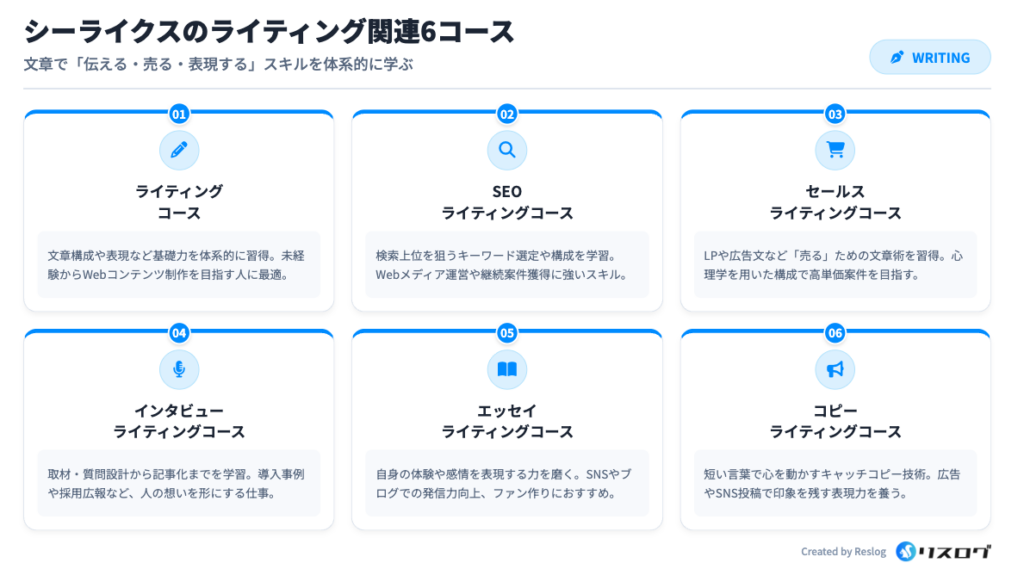The height and width of the screenshot is (569, 1024).
Task: Click the エッセイ course description text box
Action: pos(507,483)
